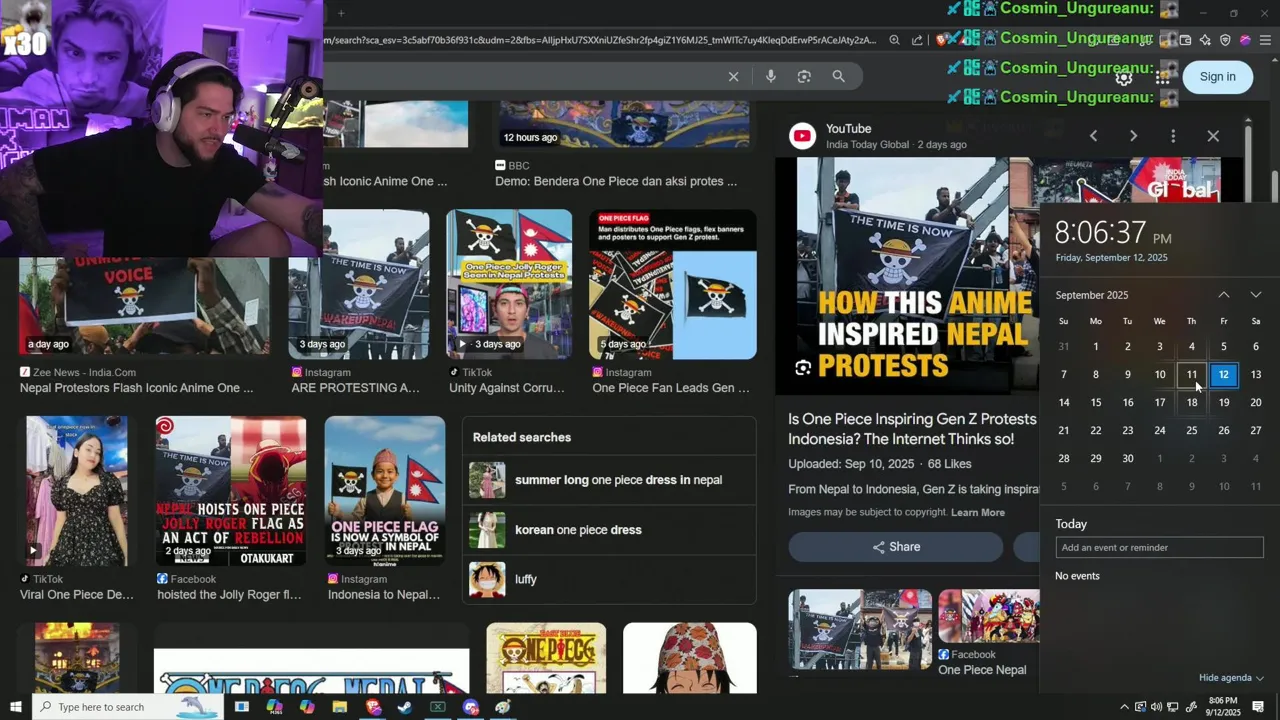Click the share page icon in address bar
Image resolution: width=1280 pixels, height=720 pixels.
(x=917, y=40)
